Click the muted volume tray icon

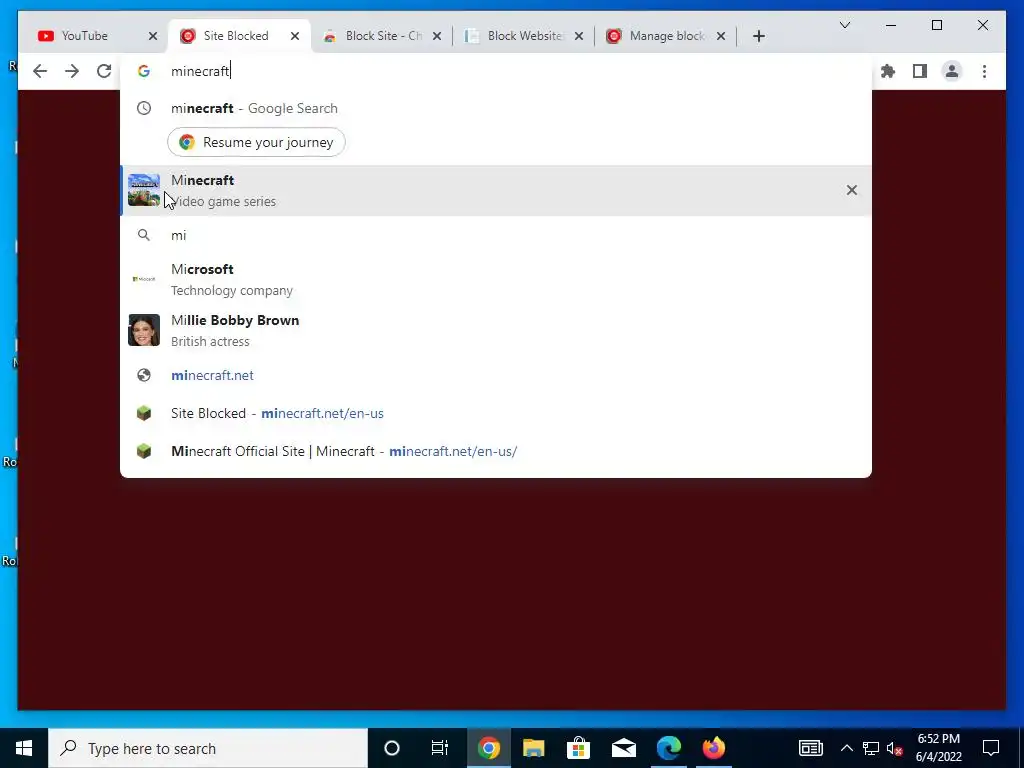[x=895, y=748]
